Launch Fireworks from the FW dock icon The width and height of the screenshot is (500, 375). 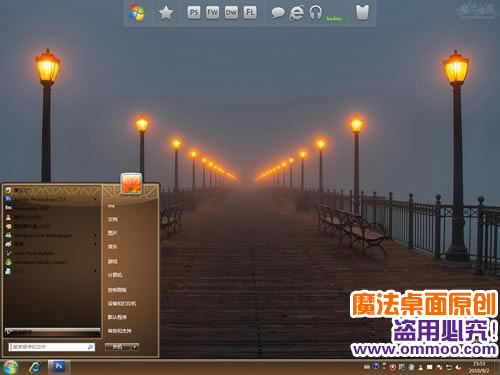[x=212, y=13]
